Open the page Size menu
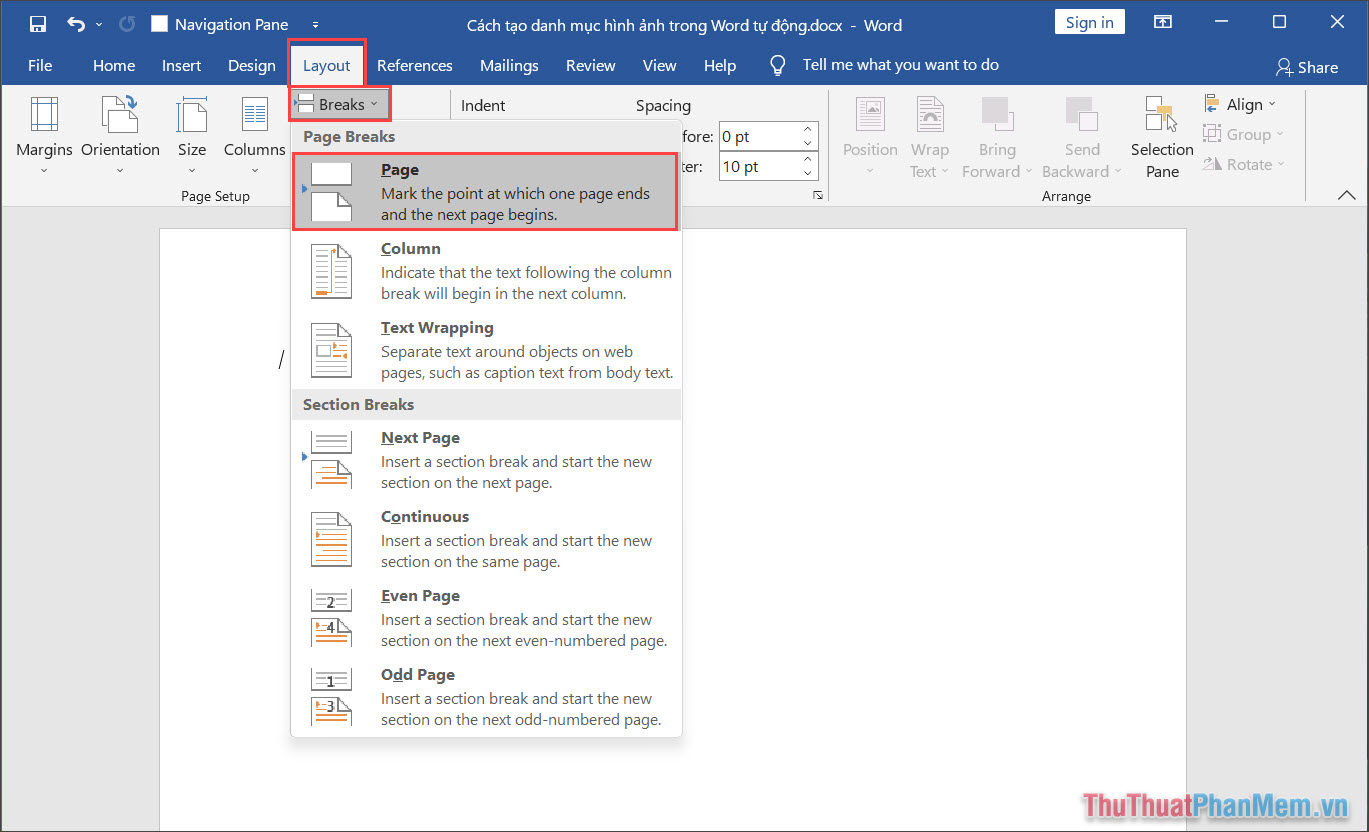1369x832 pixels. 191,136
